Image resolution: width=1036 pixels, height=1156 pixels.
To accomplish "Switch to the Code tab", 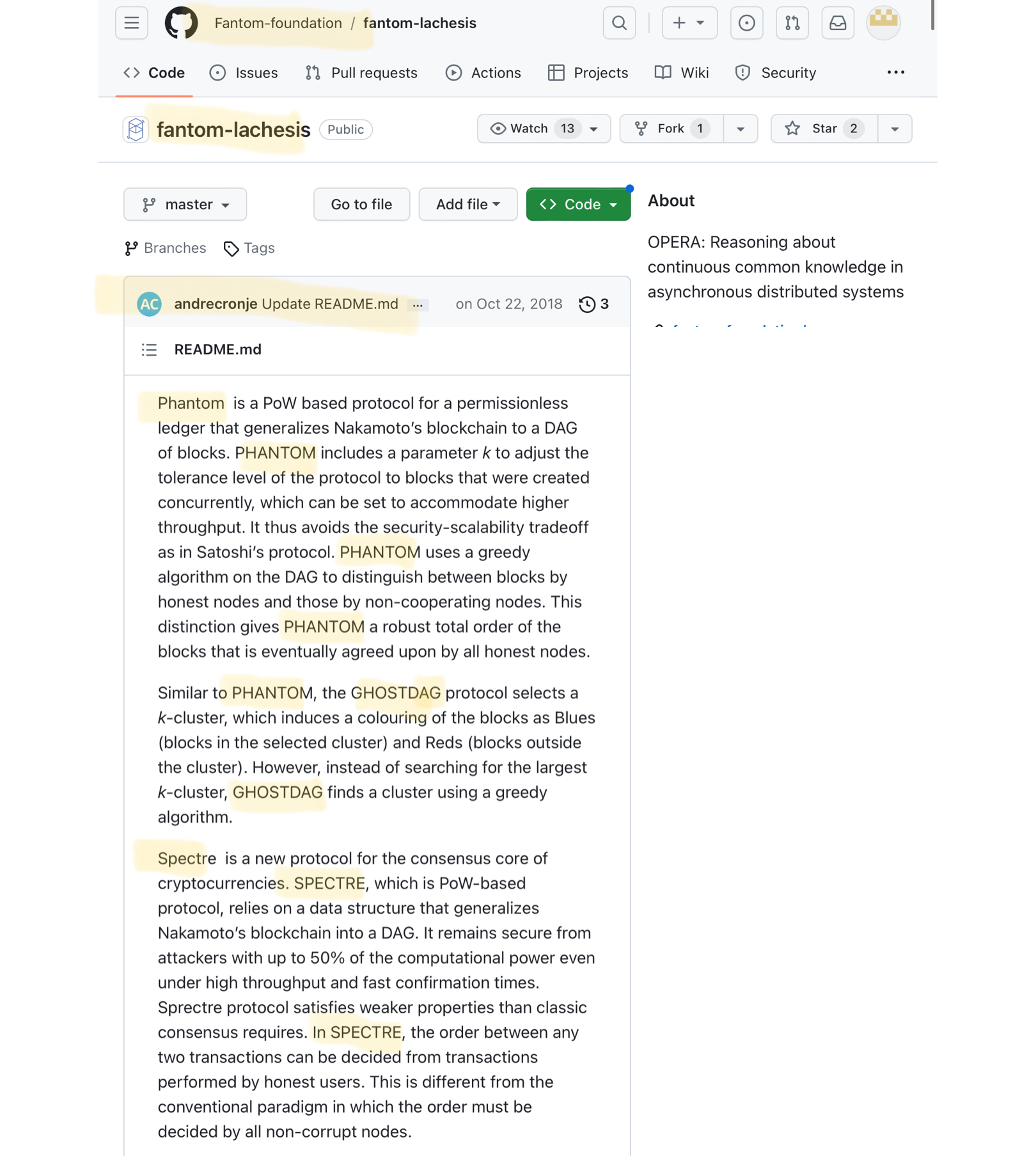I will coord(154,73).
